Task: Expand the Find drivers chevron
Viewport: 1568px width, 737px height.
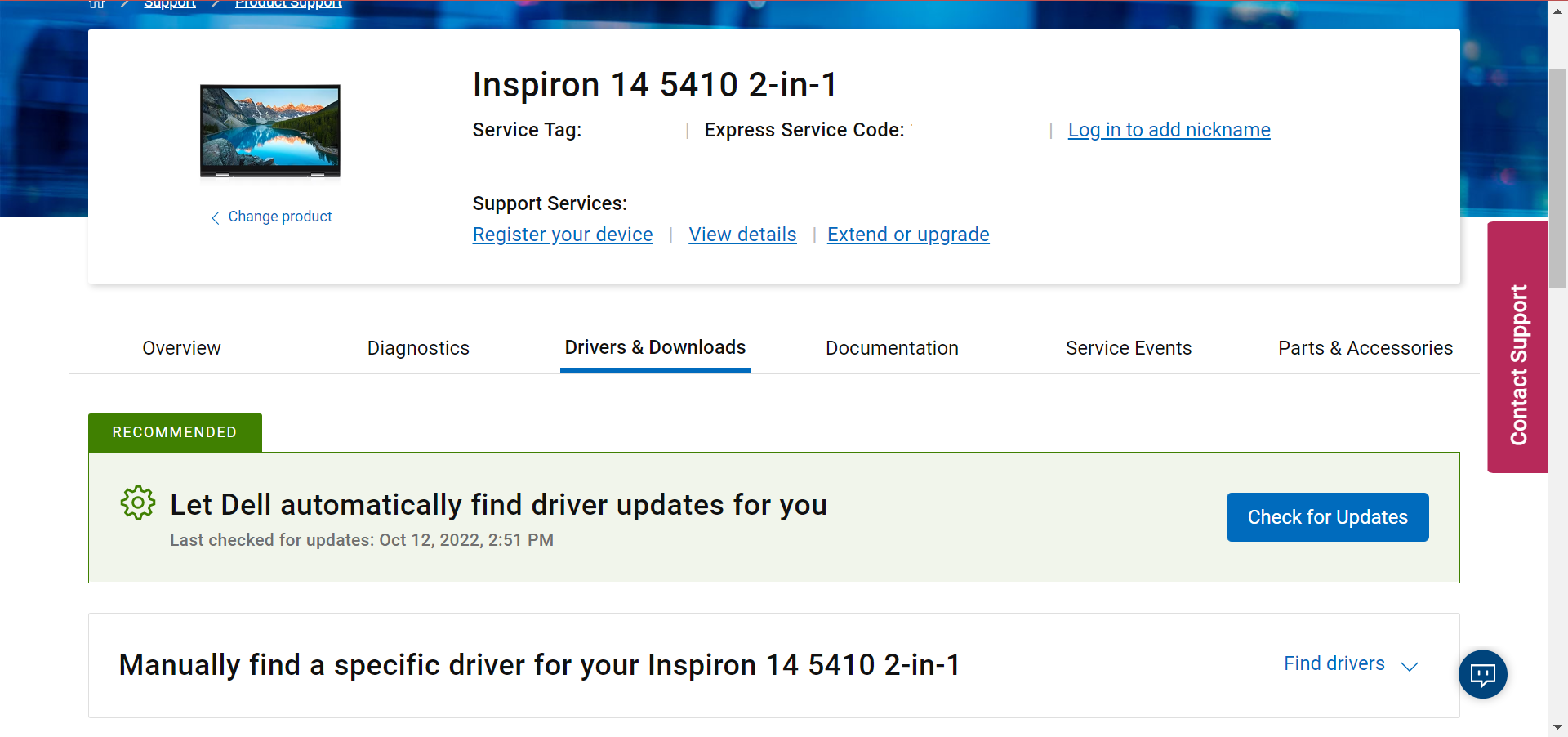Action: [x=1410, y=666]
